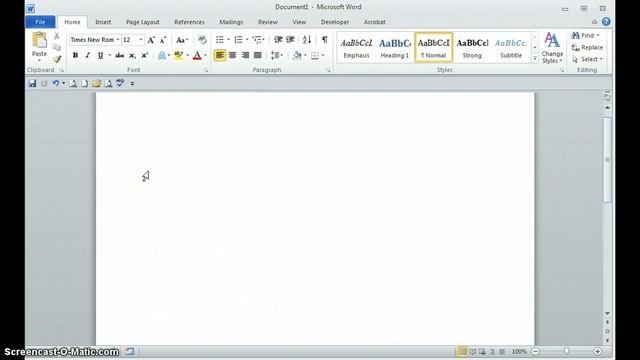The image size is (640, 360).
Task: Toggle Superscript formatting
Action: [144, 56]
